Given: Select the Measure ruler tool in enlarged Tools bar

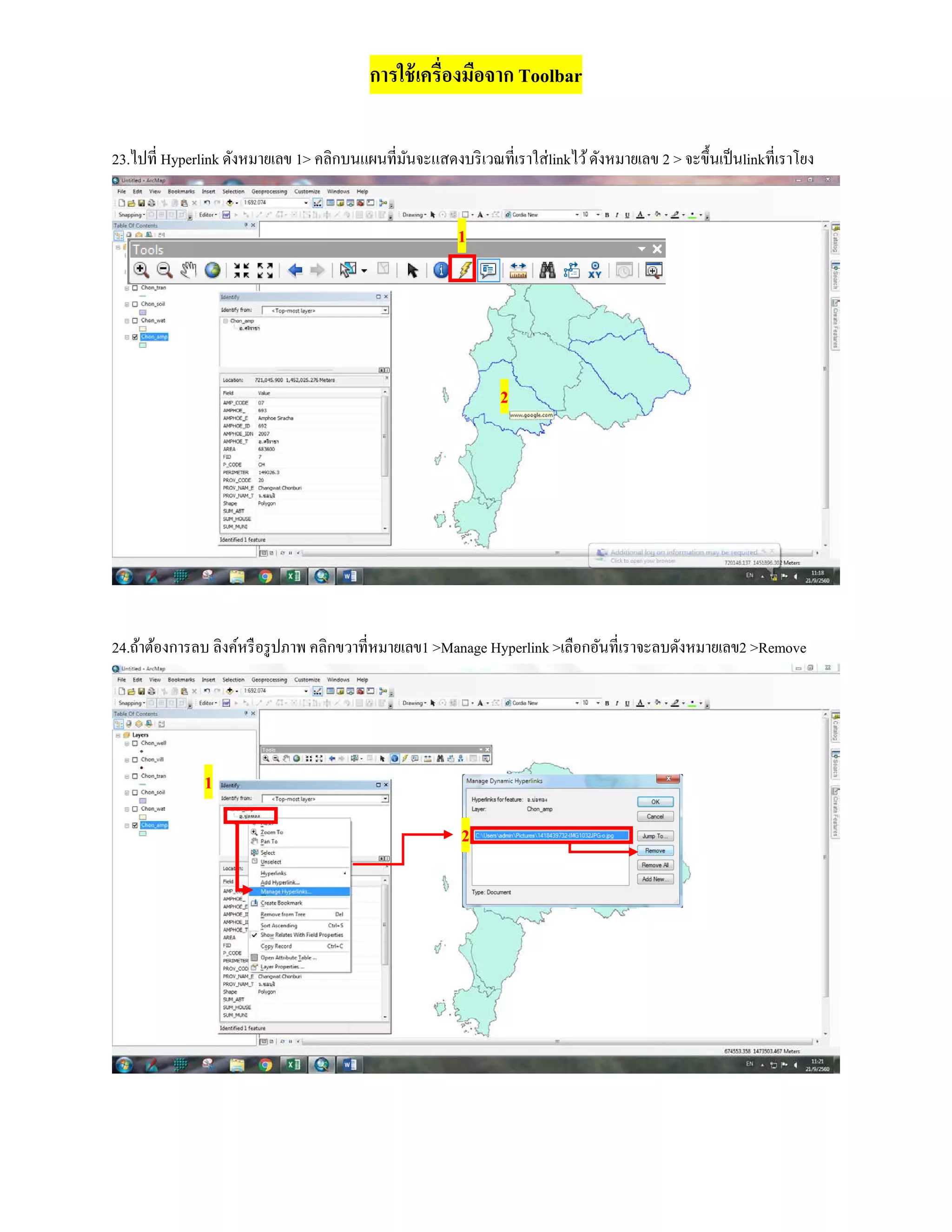Looking at the screenshot, I should 518,270.
